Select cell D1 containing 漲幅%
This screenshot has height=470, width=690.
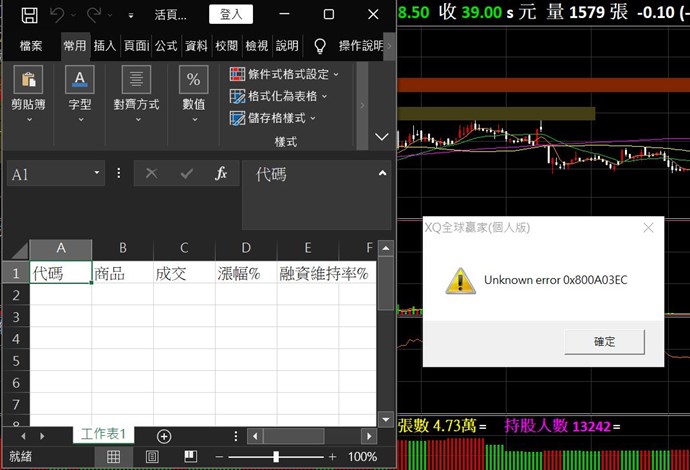pos(246,273)
